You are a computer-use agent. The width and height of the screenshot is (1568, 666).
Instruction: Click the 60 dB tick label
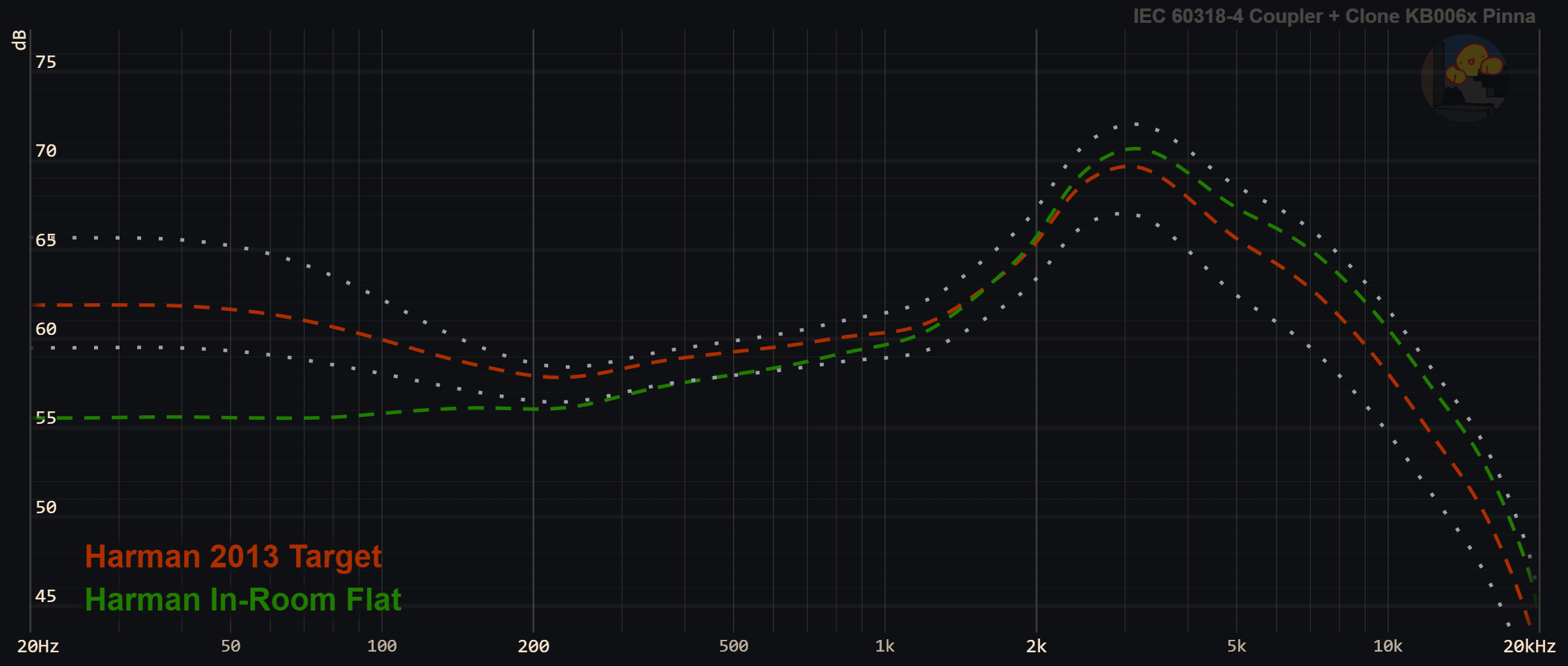pyautogui.click(x=46, y=329)
